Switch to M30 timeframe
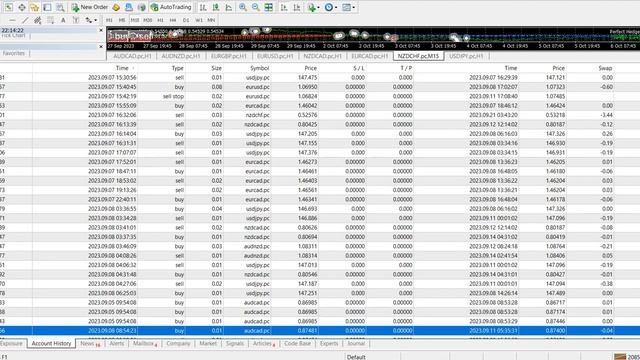 pyautogui.click(x=148, y=20)
